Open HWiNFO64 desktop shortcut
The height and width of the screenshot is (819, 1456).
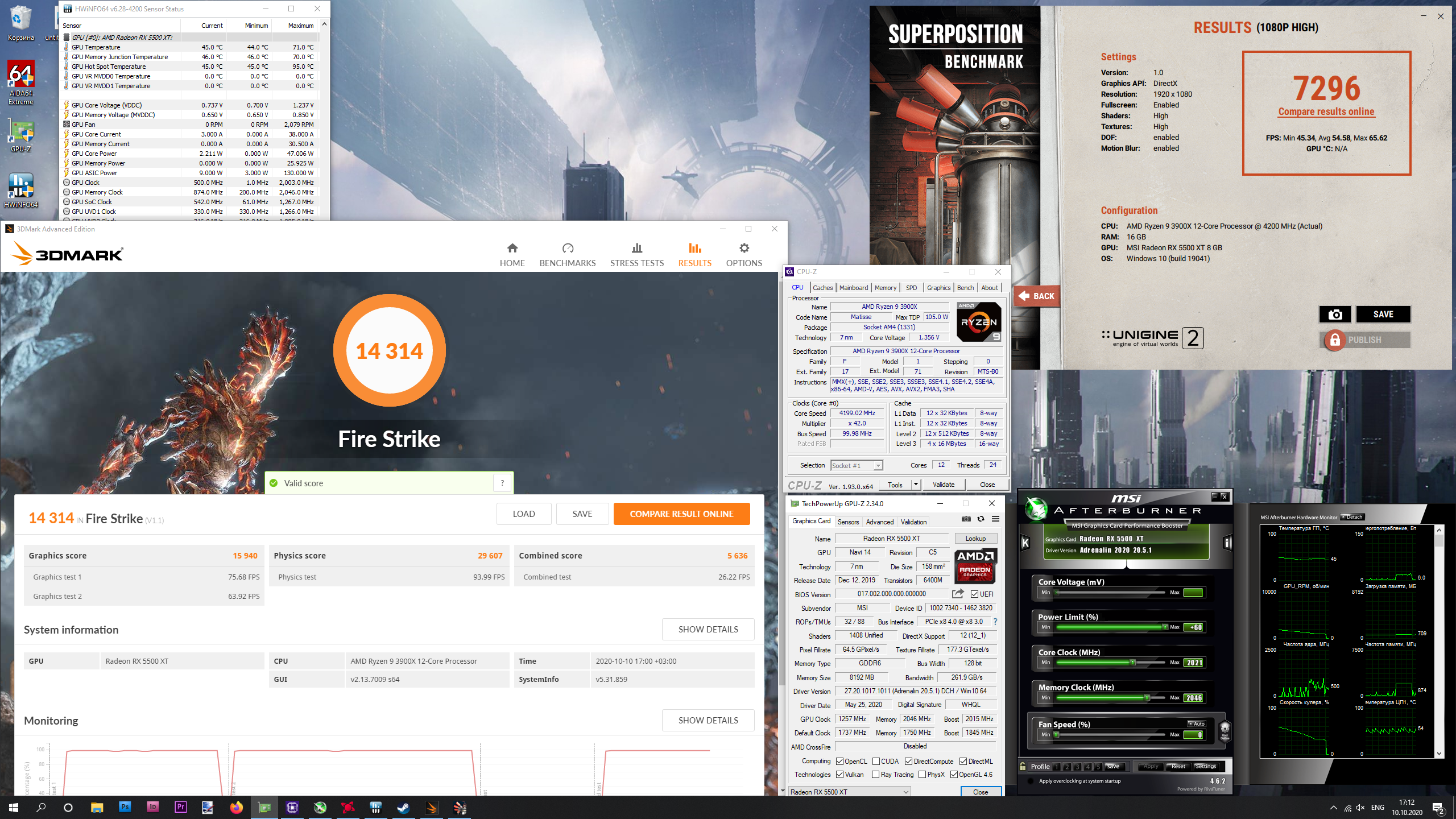click(x=21, y=191)
